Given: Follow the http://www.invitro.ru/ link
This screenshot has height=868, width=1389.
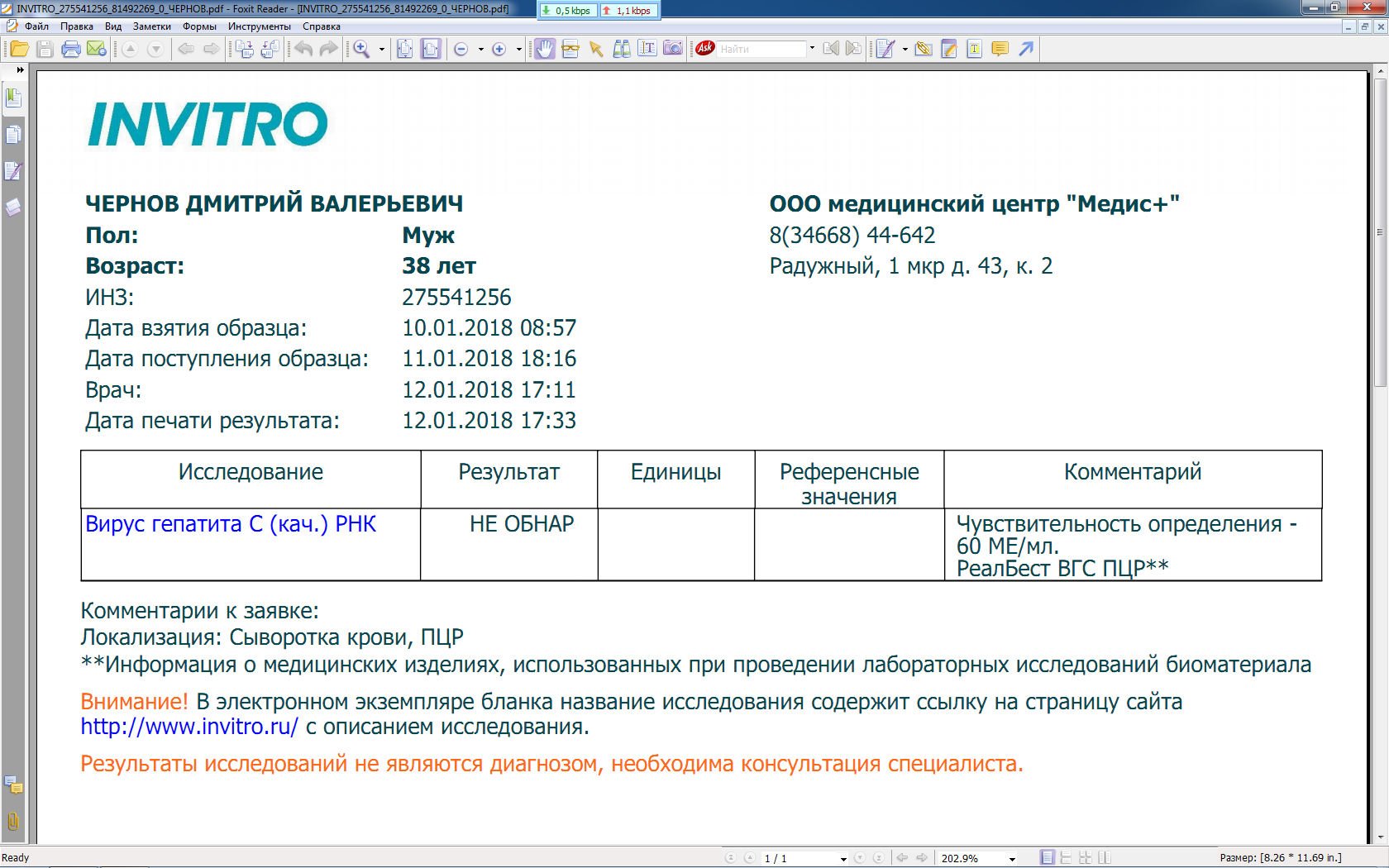Looking at the screenshot, I should click(189, 727).
